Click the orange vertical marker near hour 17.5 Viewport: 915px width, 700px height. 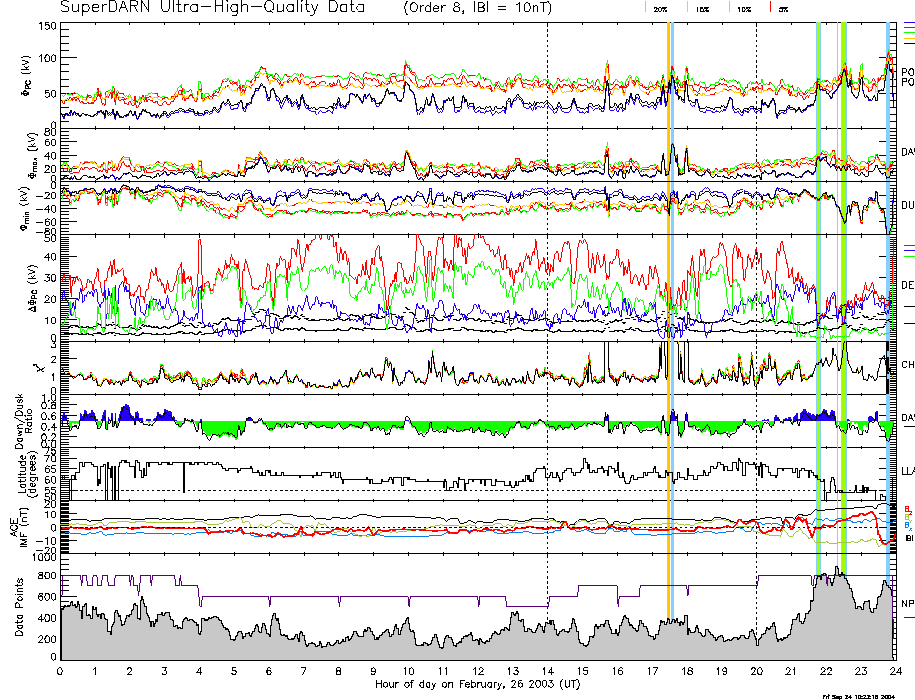[x=667, y=300]
